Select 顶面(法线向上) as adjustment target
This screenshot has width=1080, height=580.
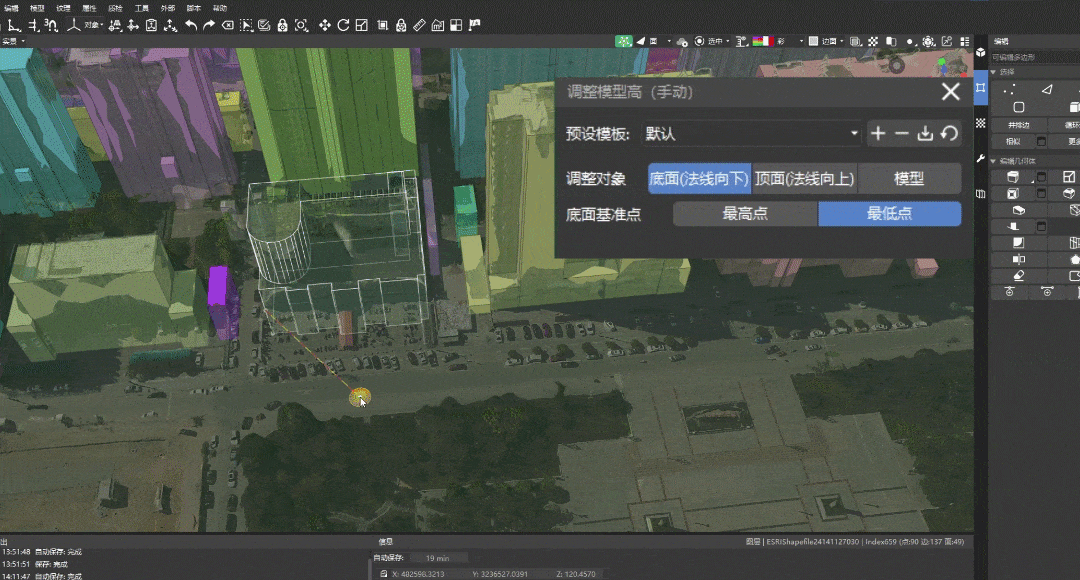click(804, 179)
